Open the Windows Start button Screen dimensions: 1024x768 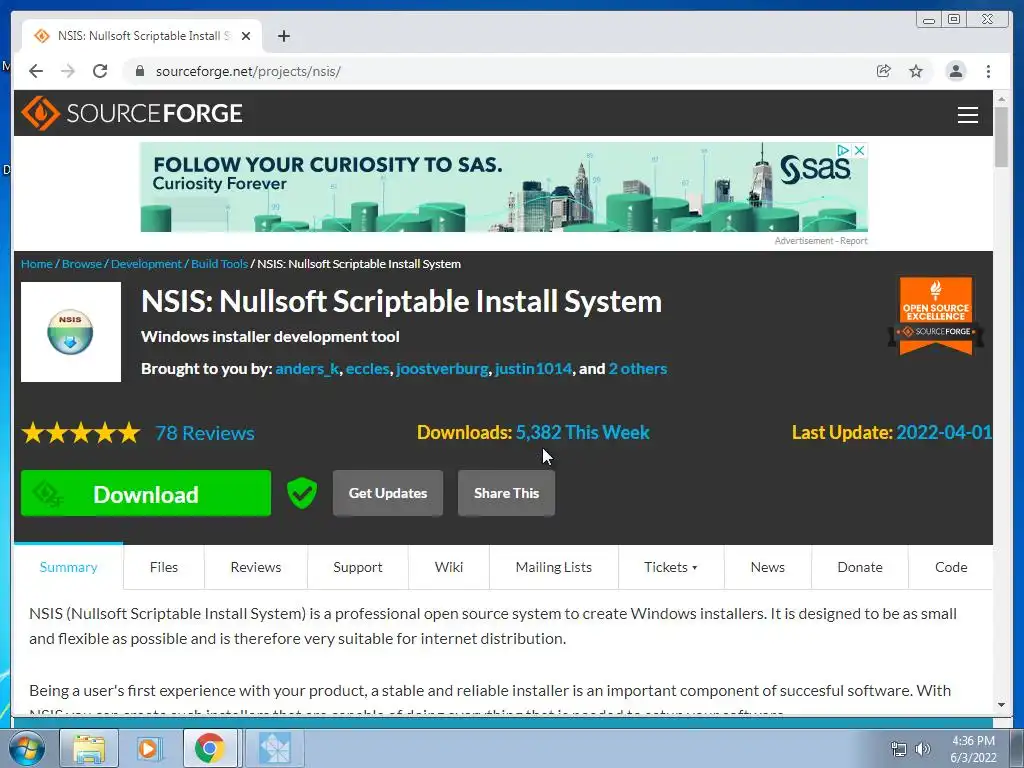(x=25, y=748)
